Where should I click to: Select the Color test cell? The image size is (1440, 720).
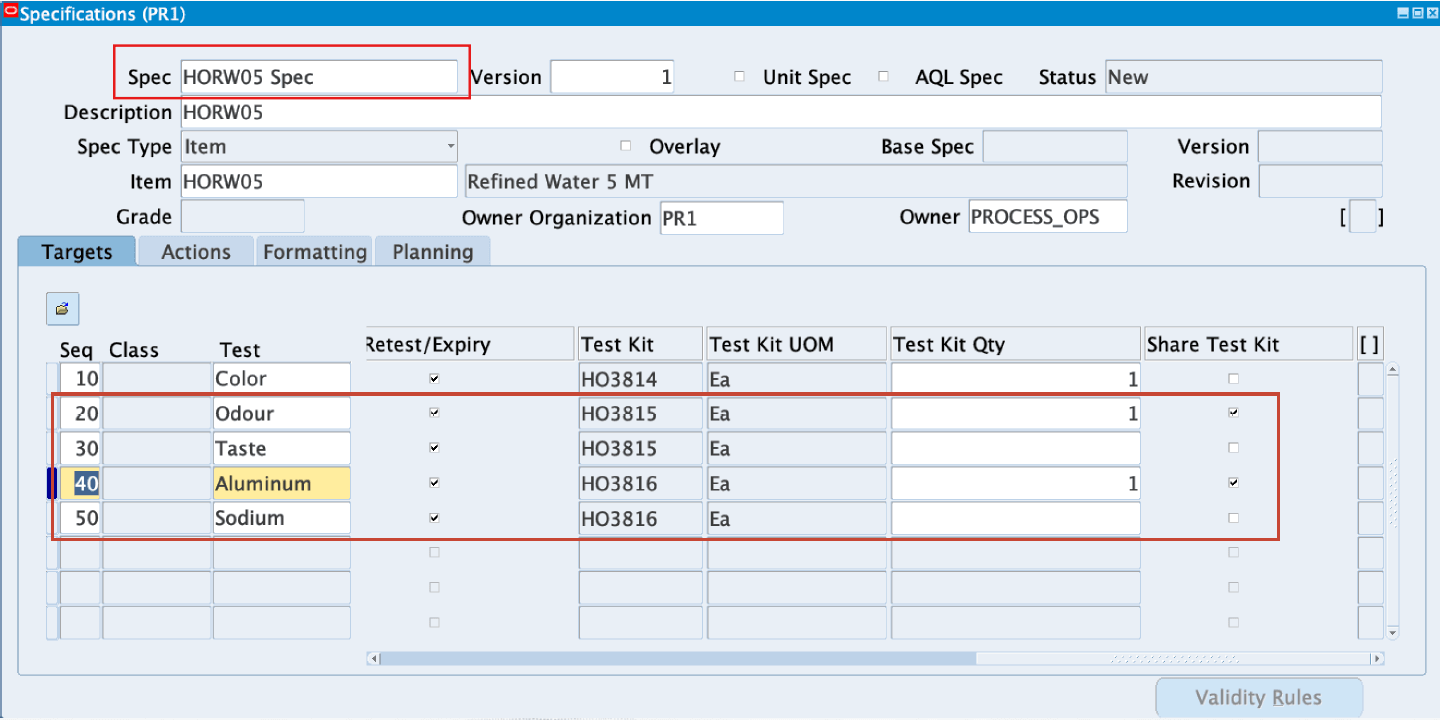pyautogui.click(x=281, y=379)
